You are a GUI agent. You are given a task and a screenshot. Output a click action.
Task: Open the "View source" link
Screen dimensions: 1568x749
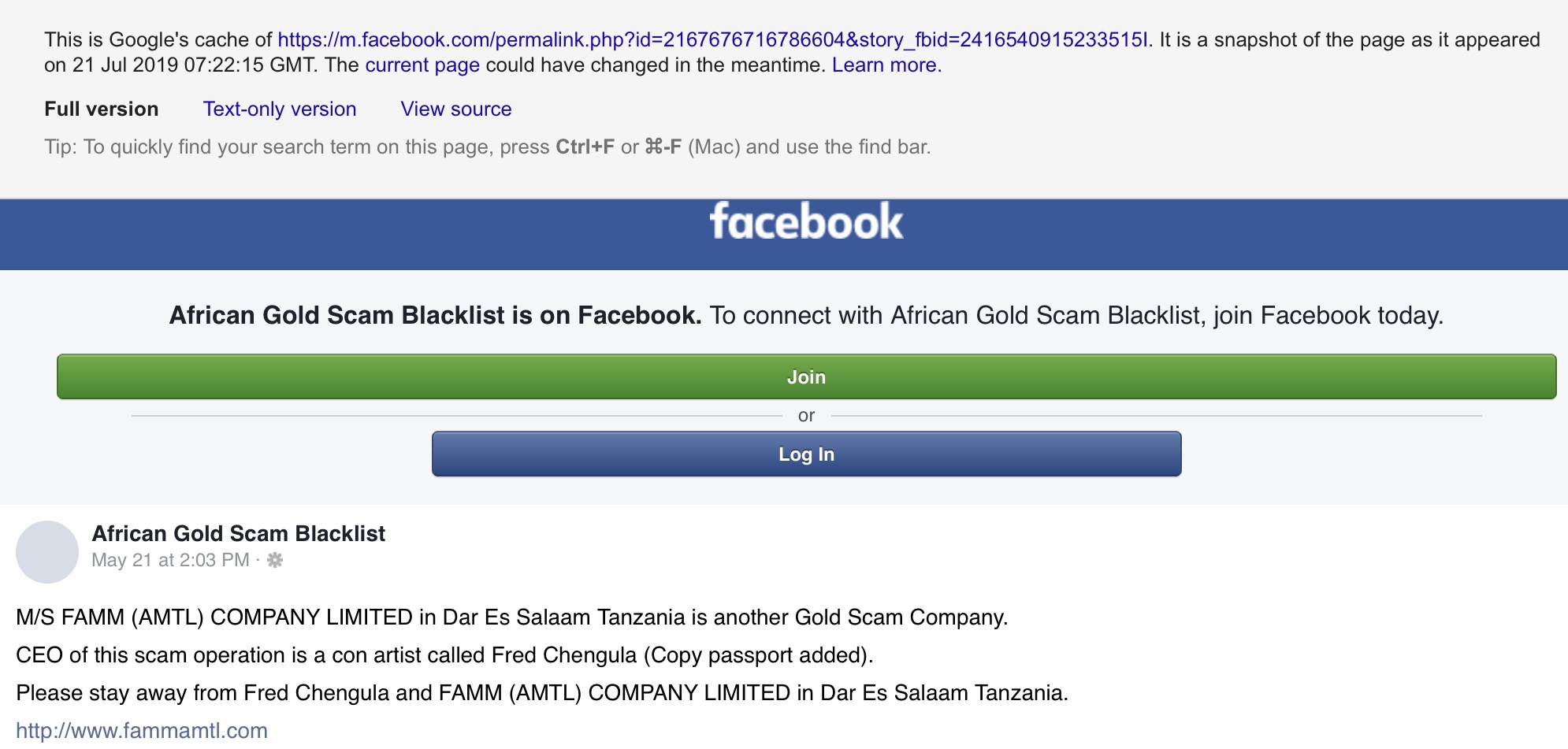click(x=456, y=109)
